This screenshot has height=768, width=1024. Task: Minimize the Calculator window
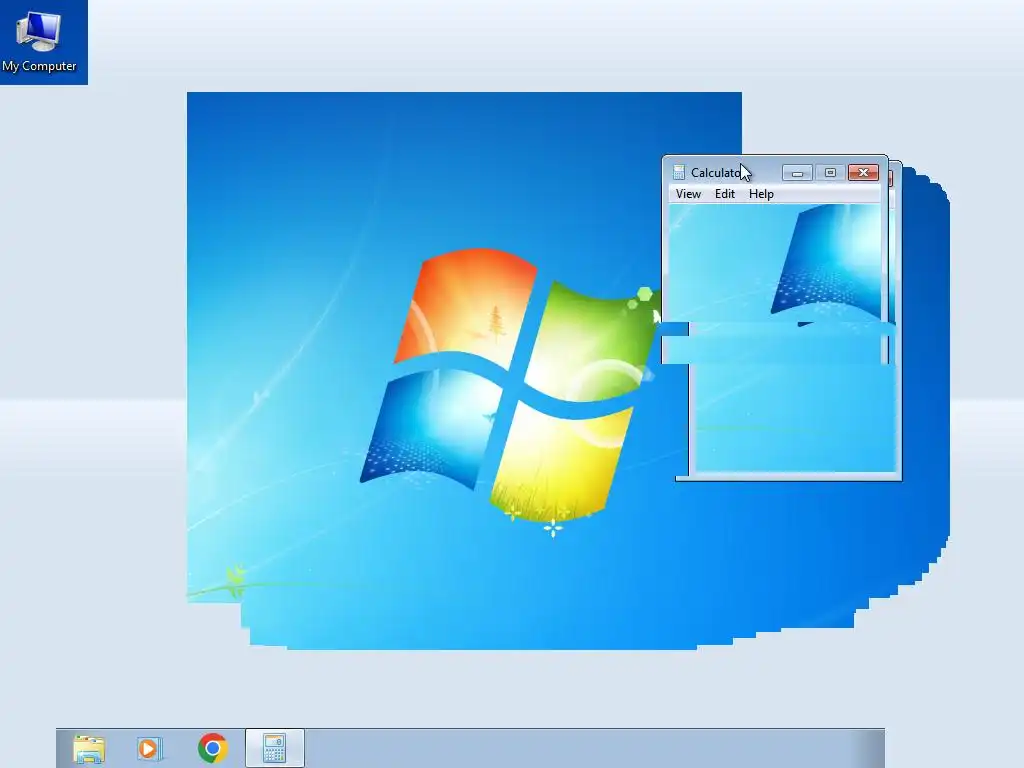(797, 172)
